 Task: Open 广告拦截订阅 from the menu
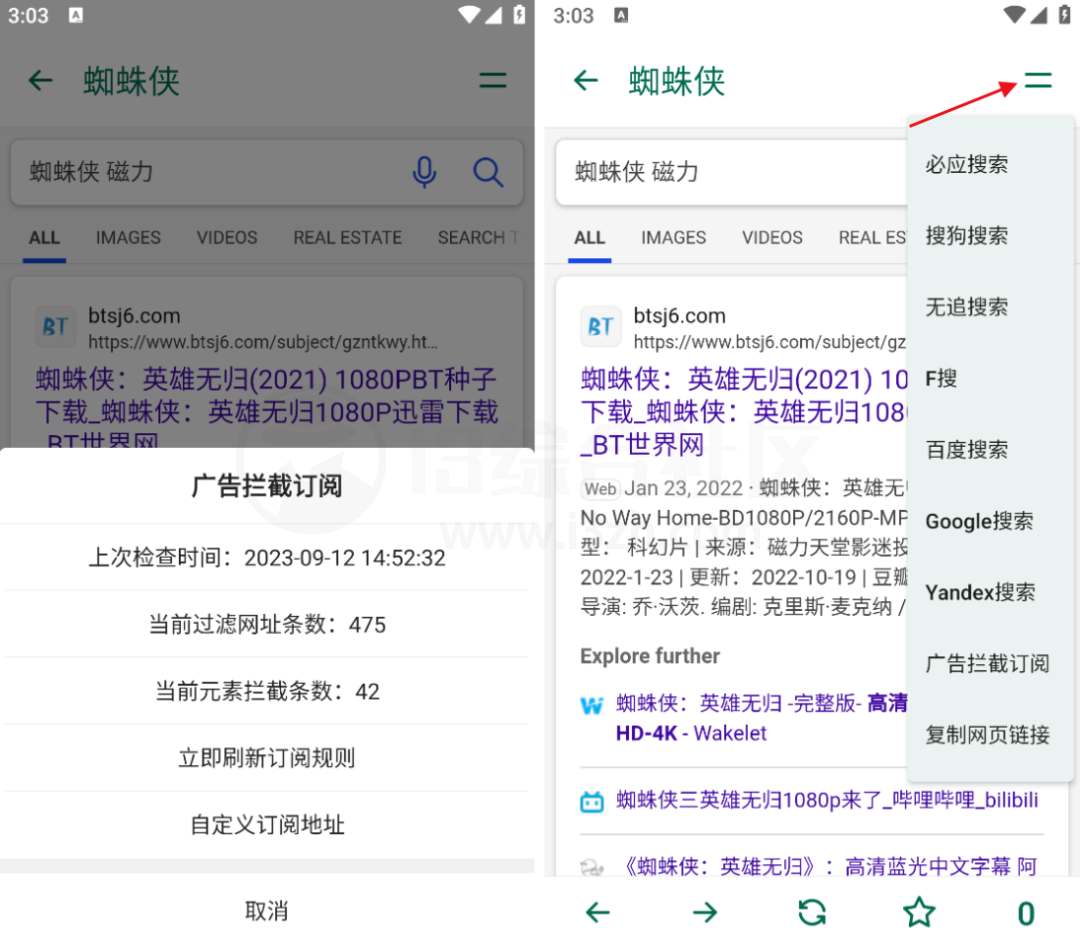987,663
